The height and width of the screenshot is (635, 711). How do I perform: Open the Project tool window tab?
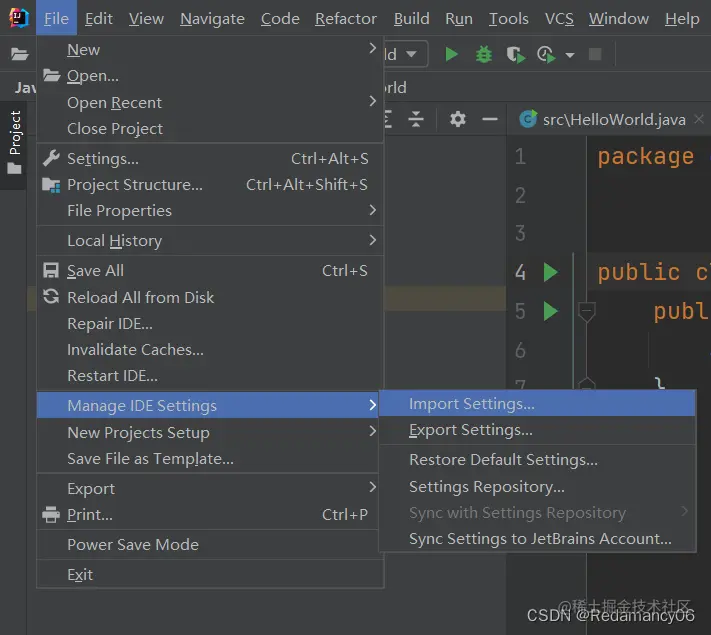point(14,143)
